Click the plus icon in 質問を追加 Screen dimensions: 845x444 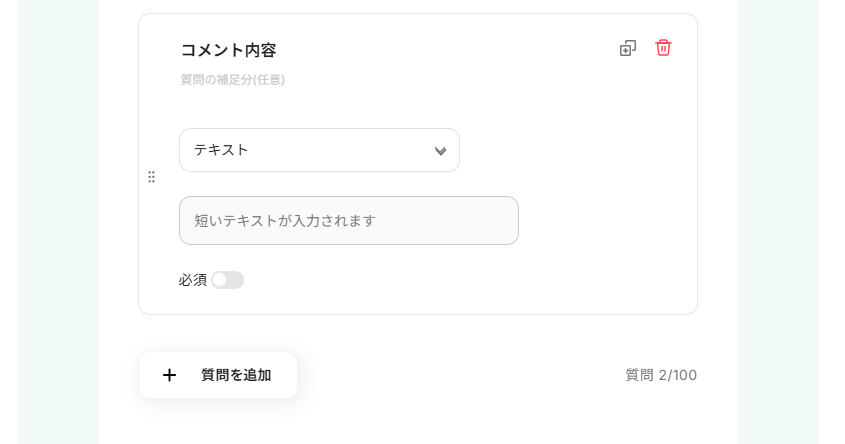tap(169, 375)
